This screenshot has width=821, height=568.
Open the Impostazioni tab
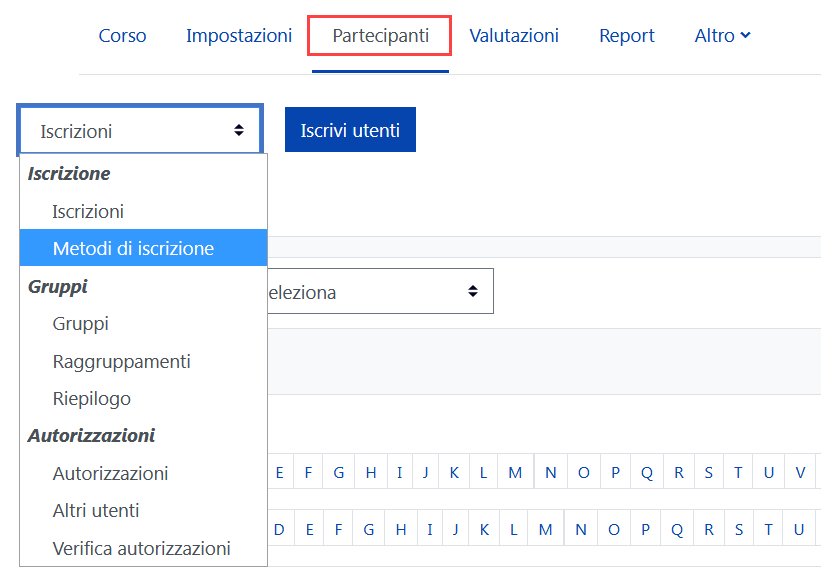pyautogui.click(x=239, y=36)
